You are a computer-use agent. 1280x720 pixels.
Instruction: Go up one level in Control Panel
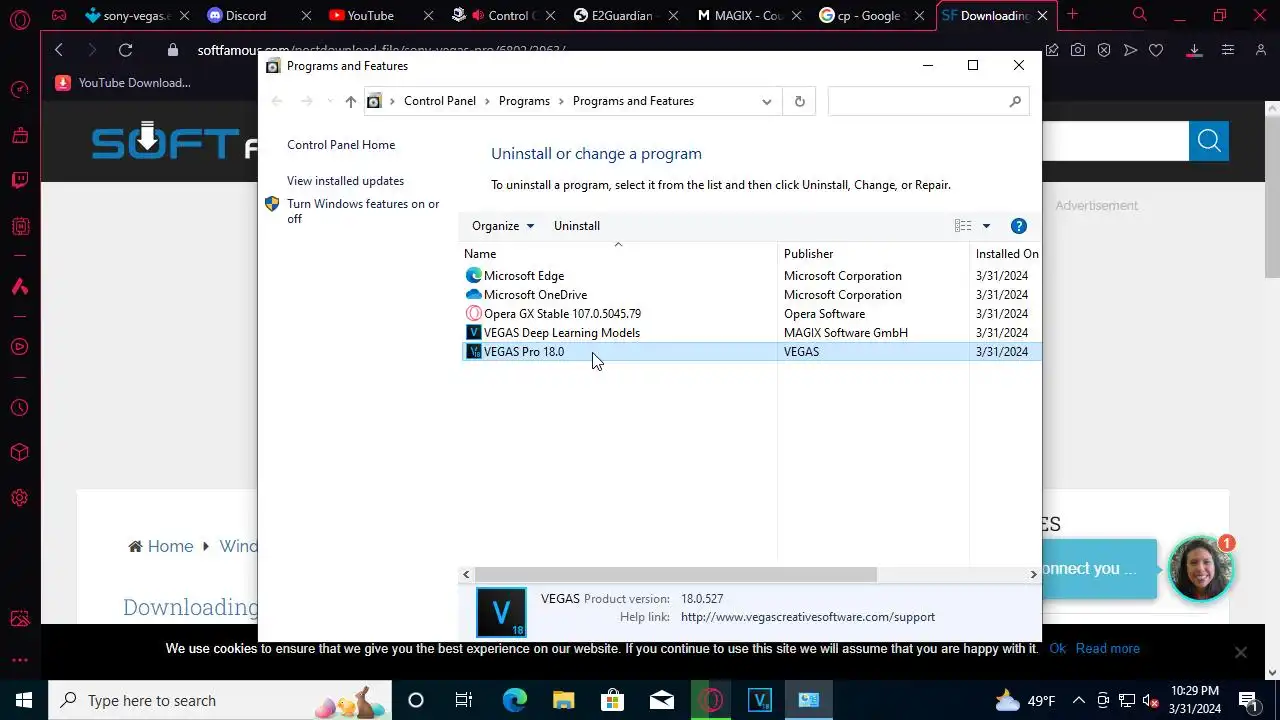tap(350, 101)
